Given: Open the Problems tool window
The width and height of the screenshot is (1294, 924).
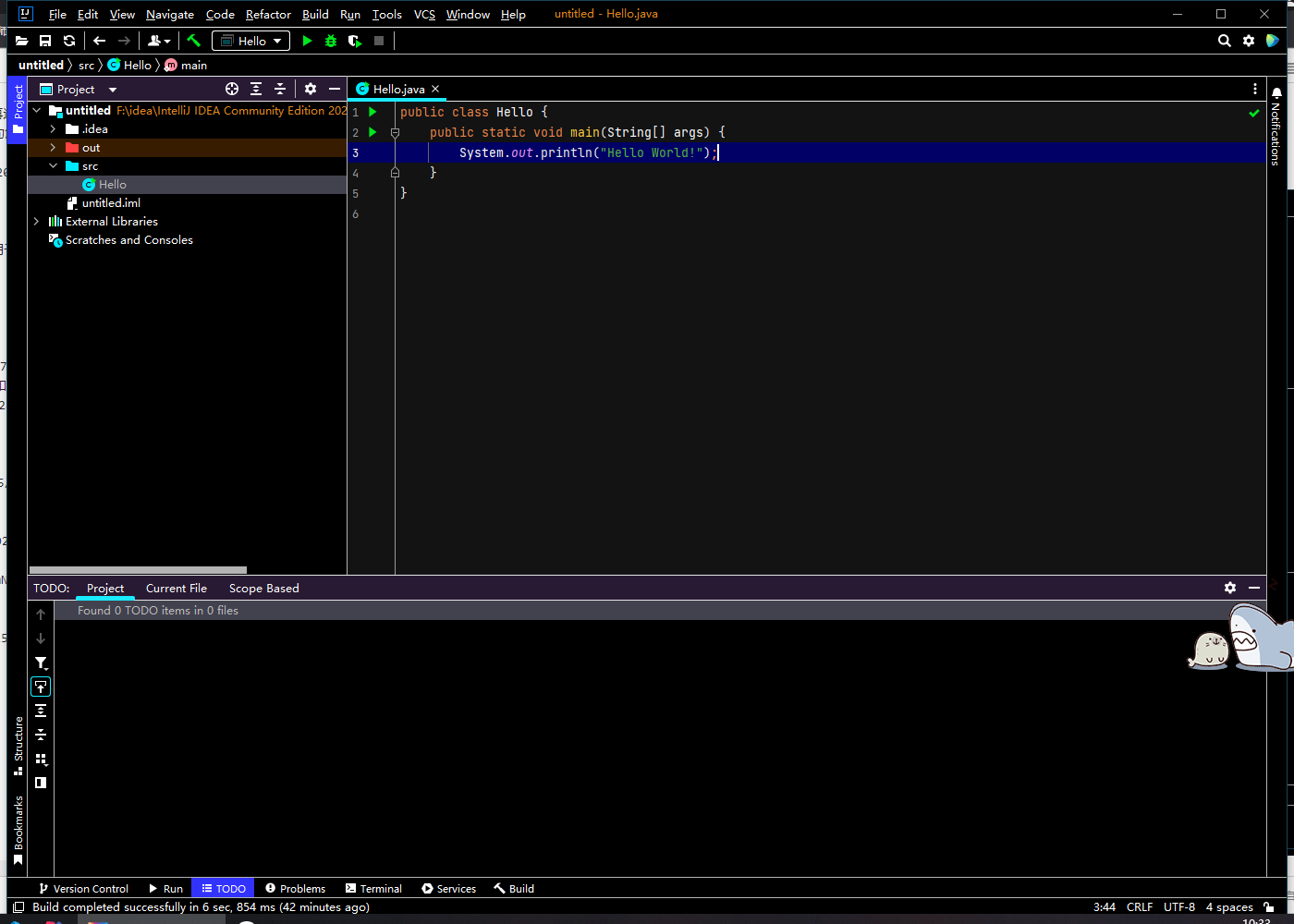Looking at the screenshot, I should (295, 888).
